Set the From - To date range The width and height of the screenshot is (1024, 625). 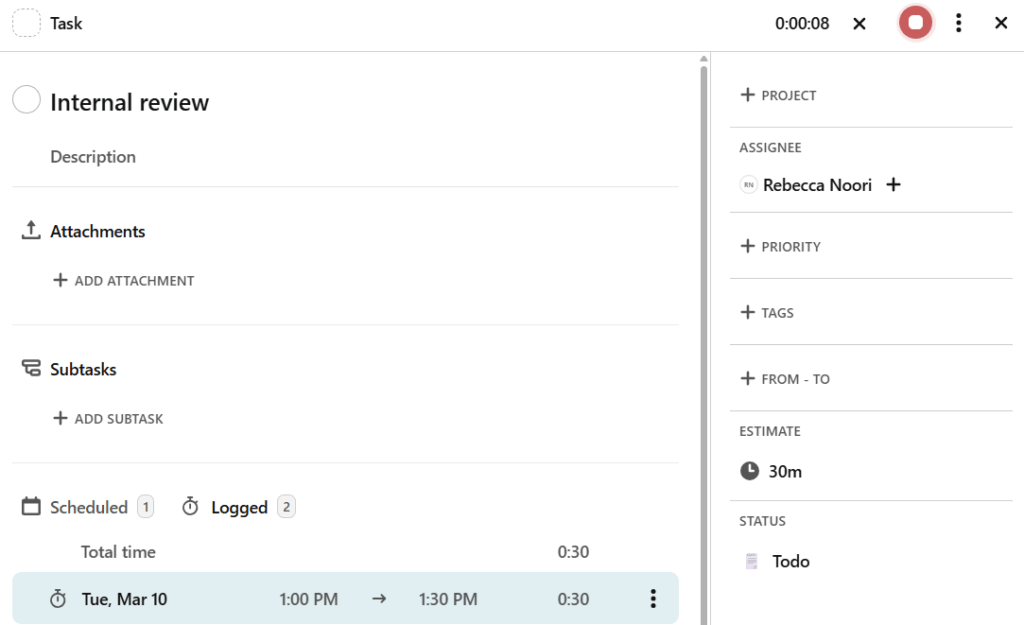pos(785,379)
